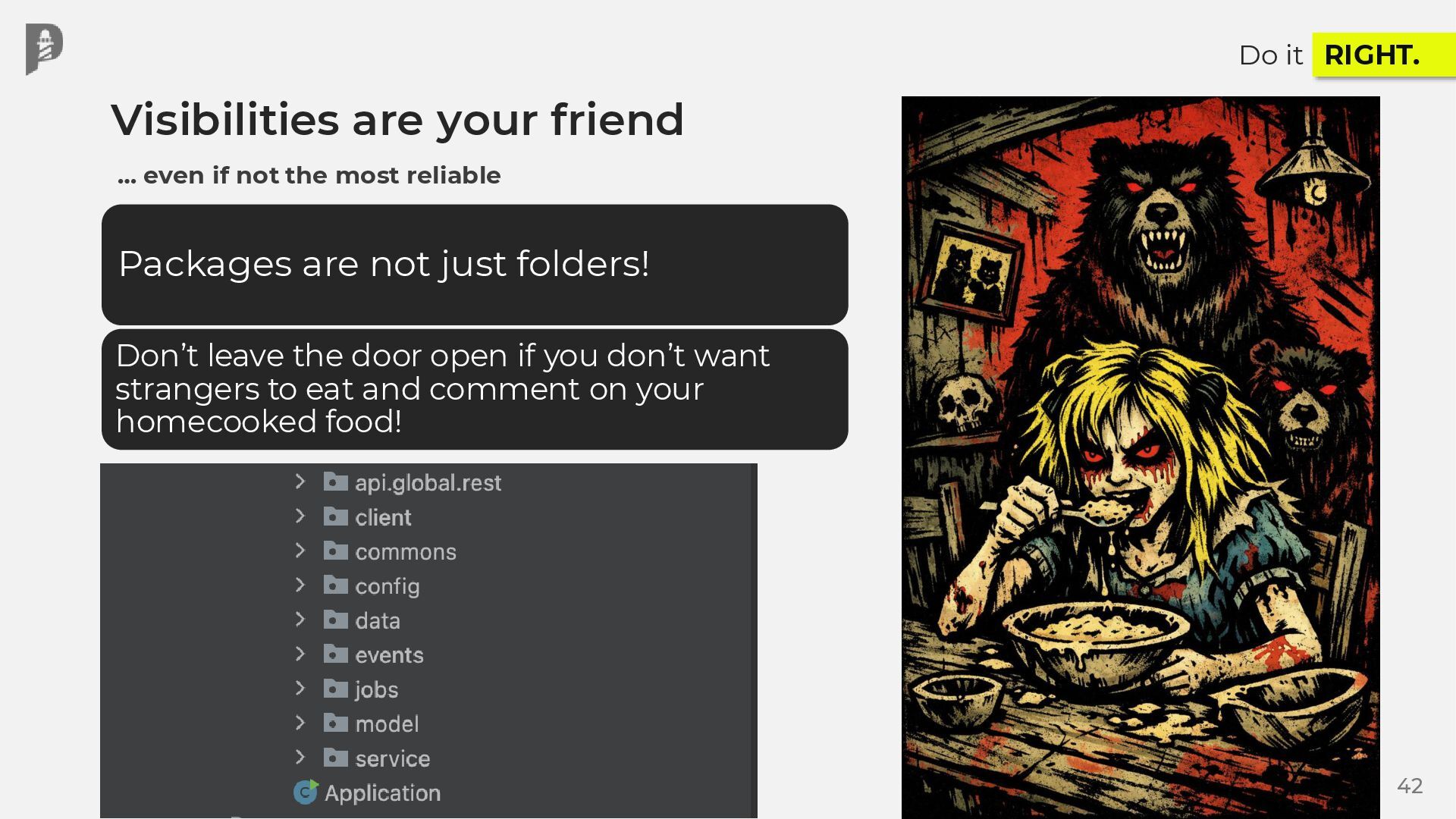Select the events tree item label
Viewport: 1456px width, 819px height.
pyautogui.click(x=389, y=655)
